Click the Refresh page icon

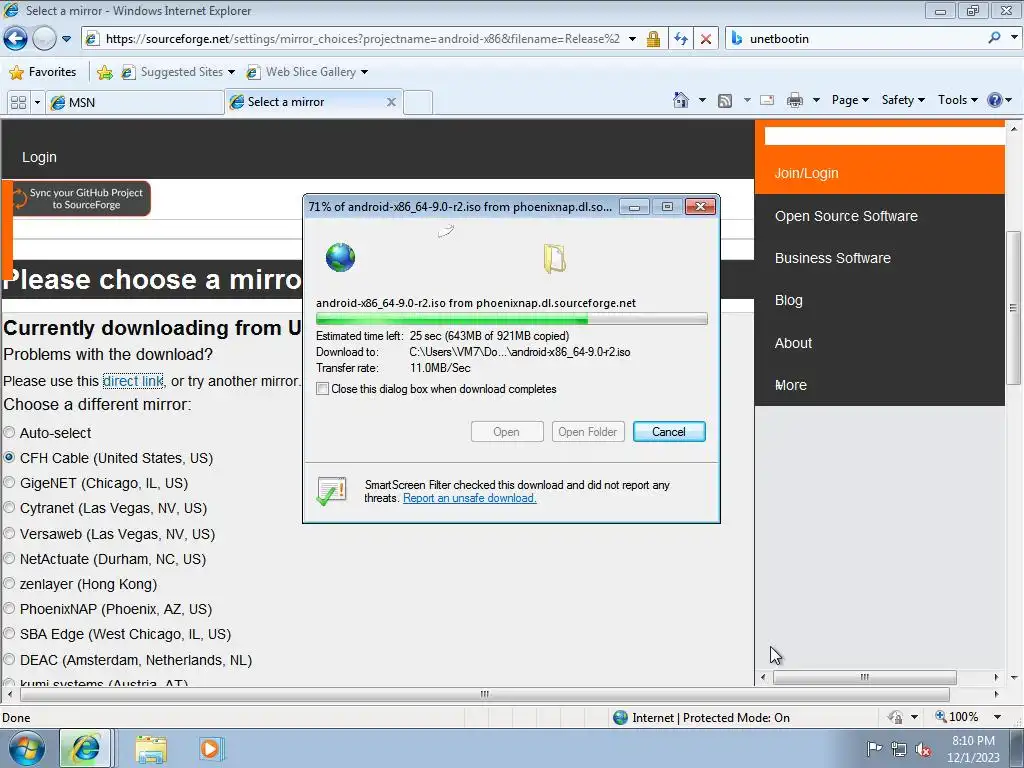pos(680,39)
